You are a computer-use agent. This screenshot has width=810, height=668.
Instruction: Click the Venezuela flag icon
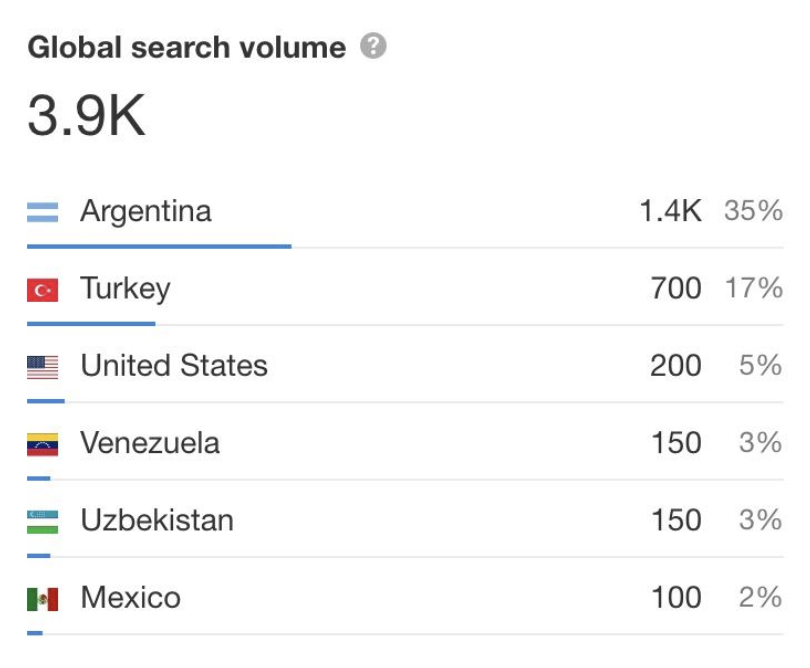[42, 444]
